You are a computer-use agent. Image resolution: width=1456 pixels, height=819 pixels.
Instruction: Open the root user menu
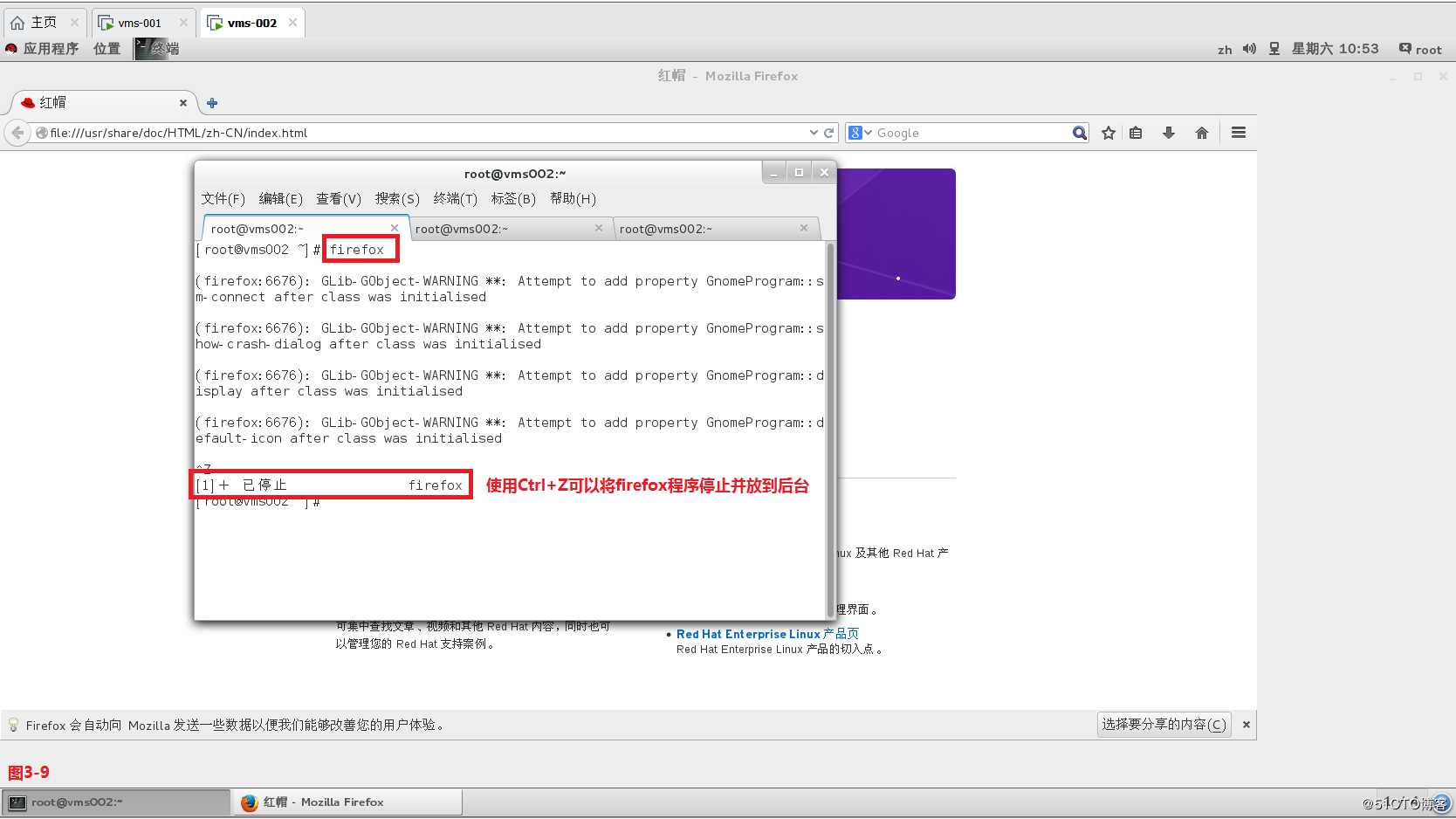click(x=1420, y=49)
